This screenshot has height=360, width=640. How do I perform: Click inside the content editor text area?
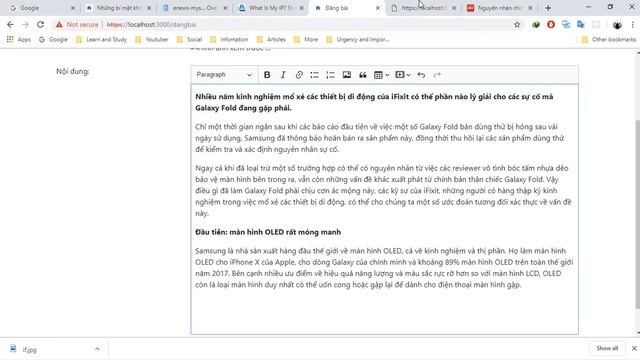point(384,209)
